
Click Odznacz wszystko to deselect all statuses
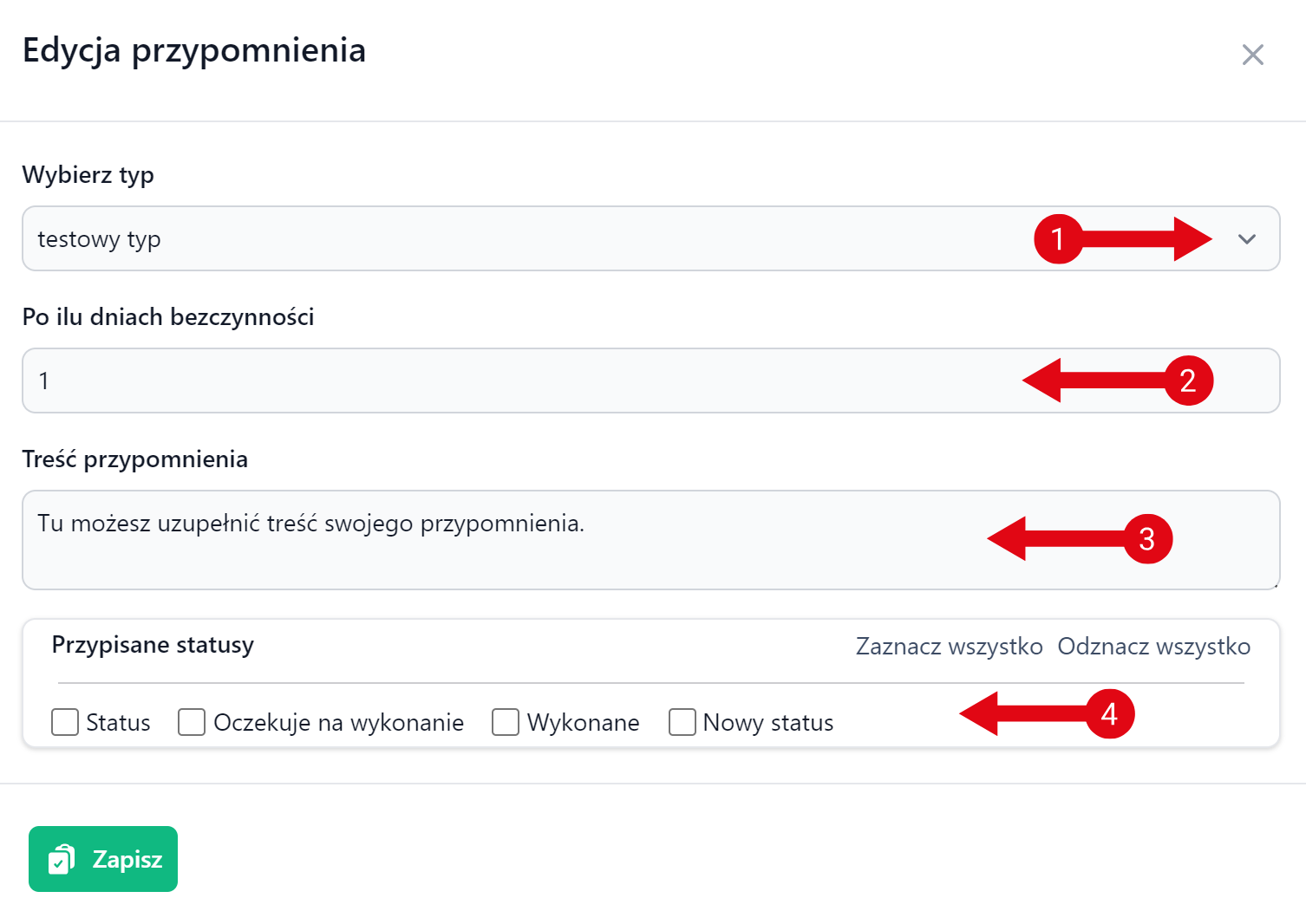pos(1153,647)
